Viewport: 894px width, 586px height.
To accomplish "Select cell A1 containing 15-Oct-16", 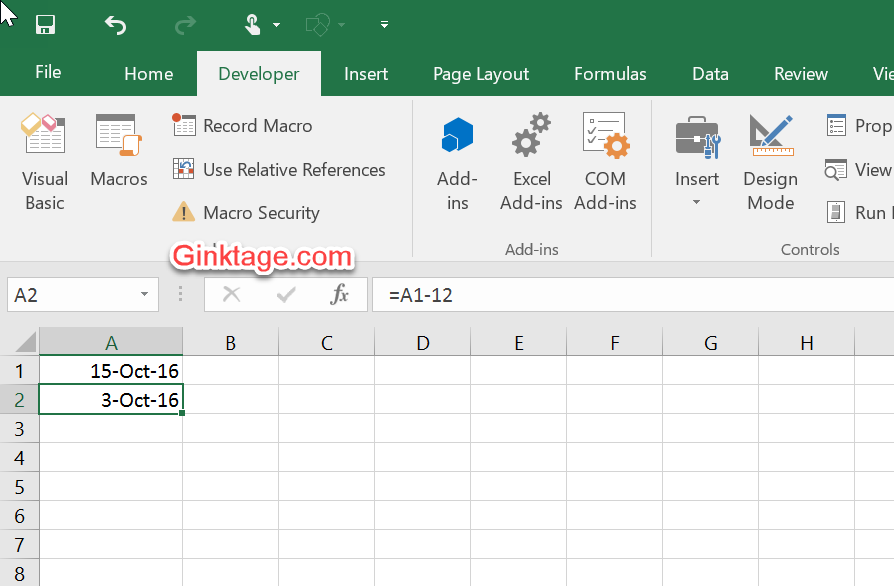I will [x=110, y=370].
